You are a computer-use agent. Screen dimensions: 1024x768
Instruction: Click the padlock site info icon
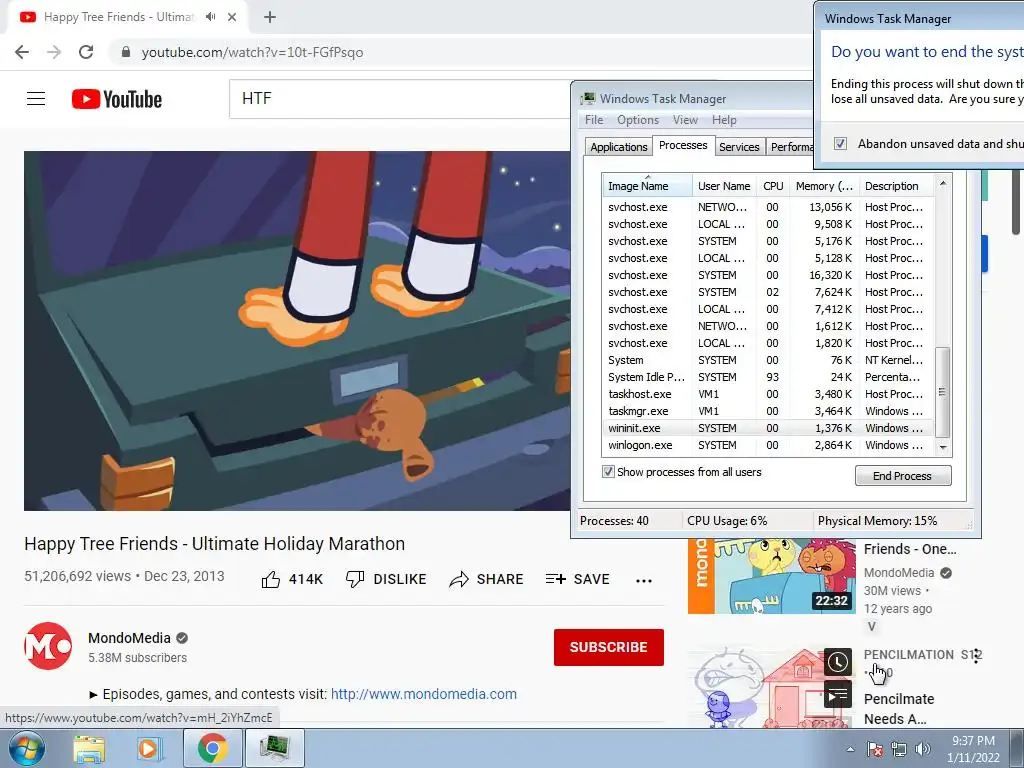(x=126, y=52)
